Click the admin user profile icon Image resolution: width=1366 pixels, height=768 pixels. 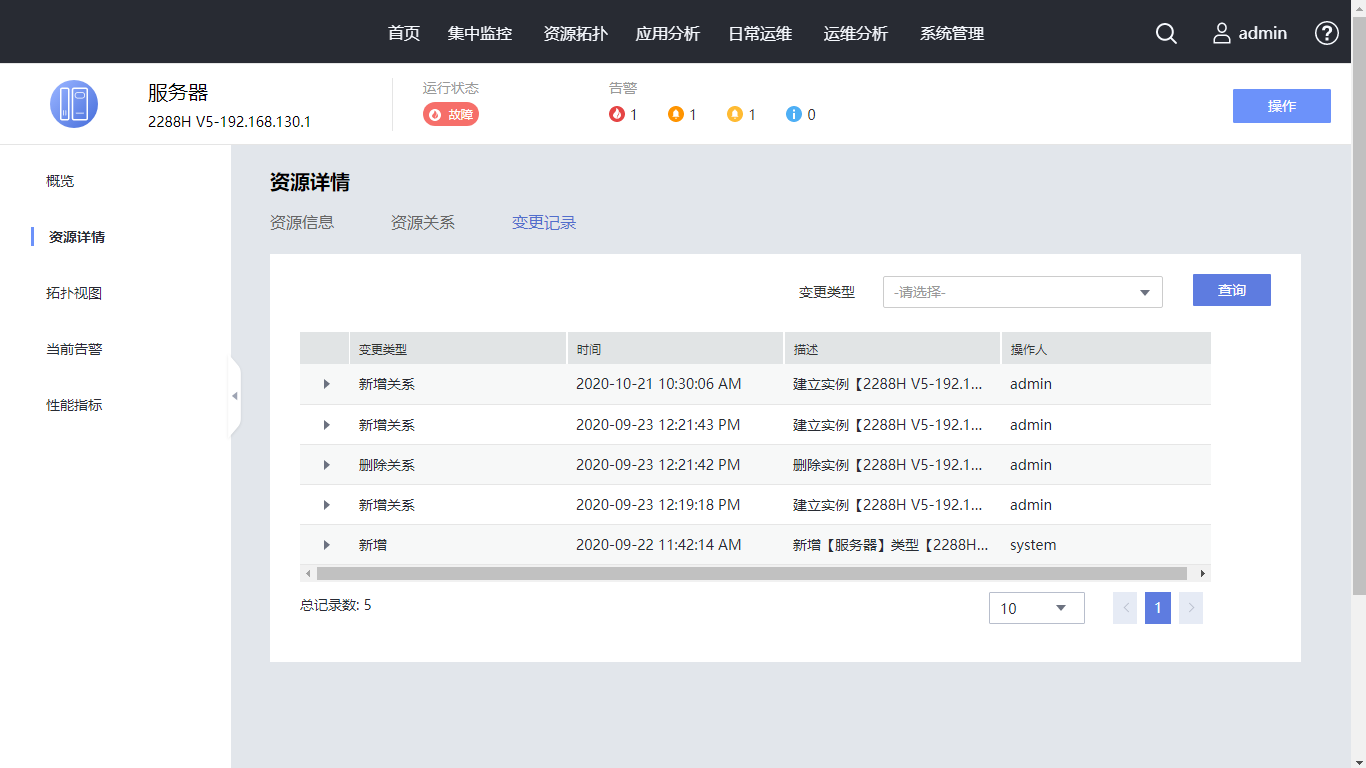point(1222,33)
